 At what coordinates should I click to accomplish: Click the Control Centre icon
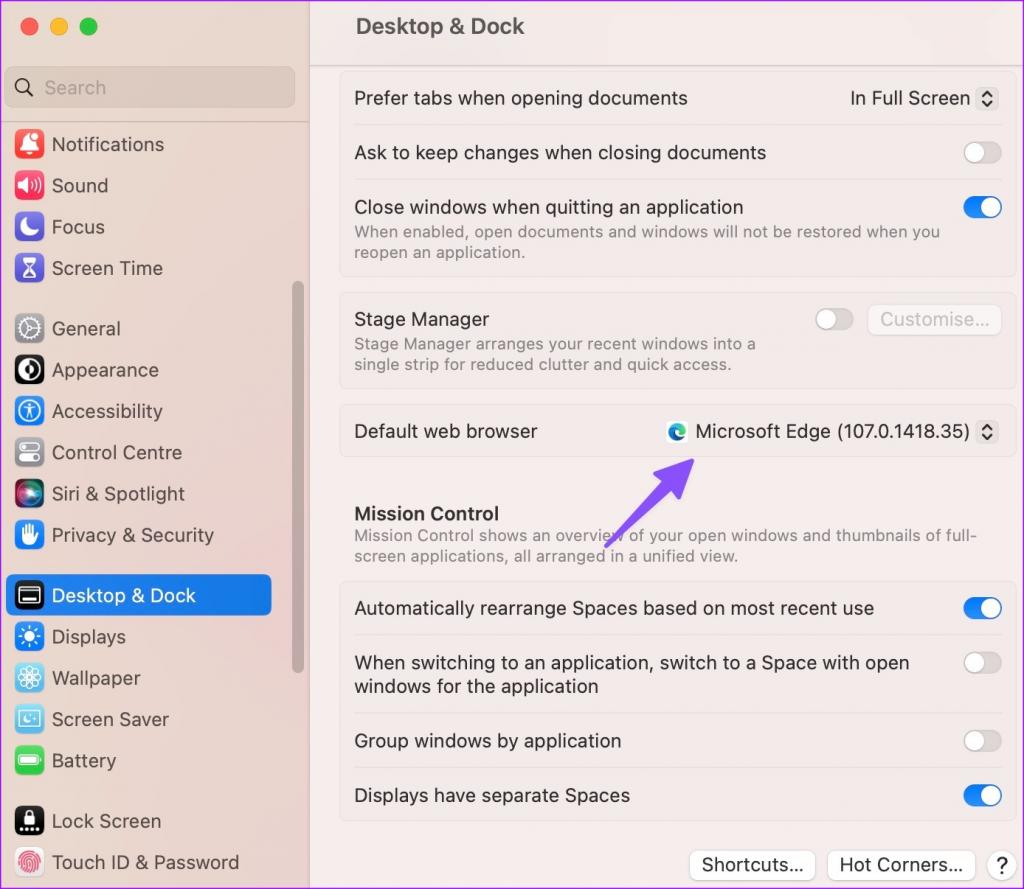pyautogui.click(x=29, y=452)
